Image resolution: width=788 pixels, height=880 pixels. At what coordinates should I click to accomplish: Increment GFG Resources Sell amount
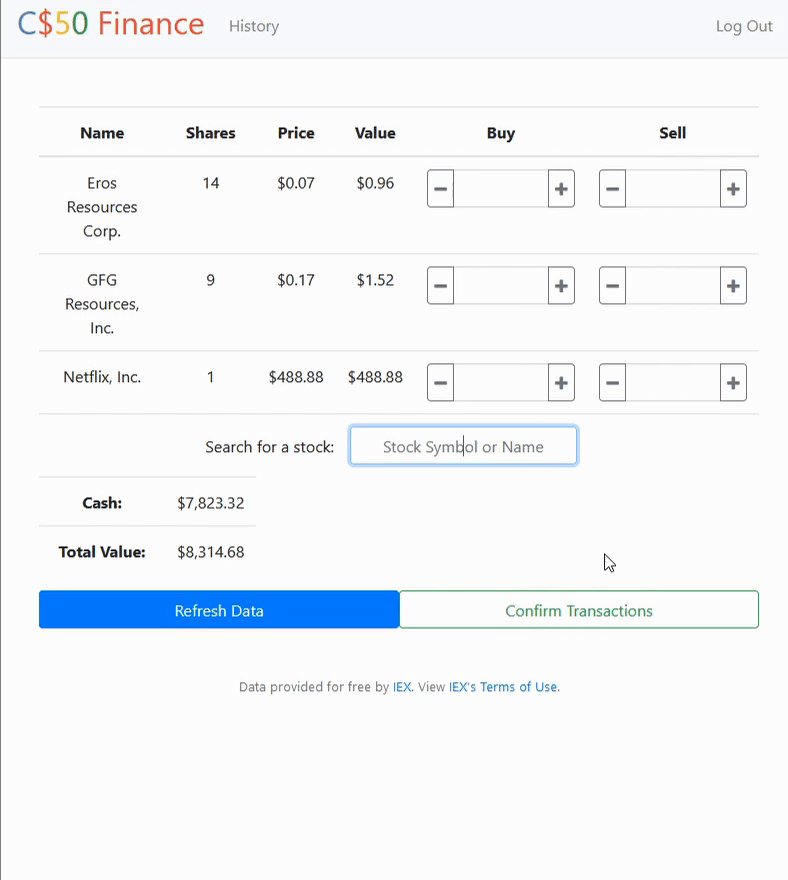733,286
